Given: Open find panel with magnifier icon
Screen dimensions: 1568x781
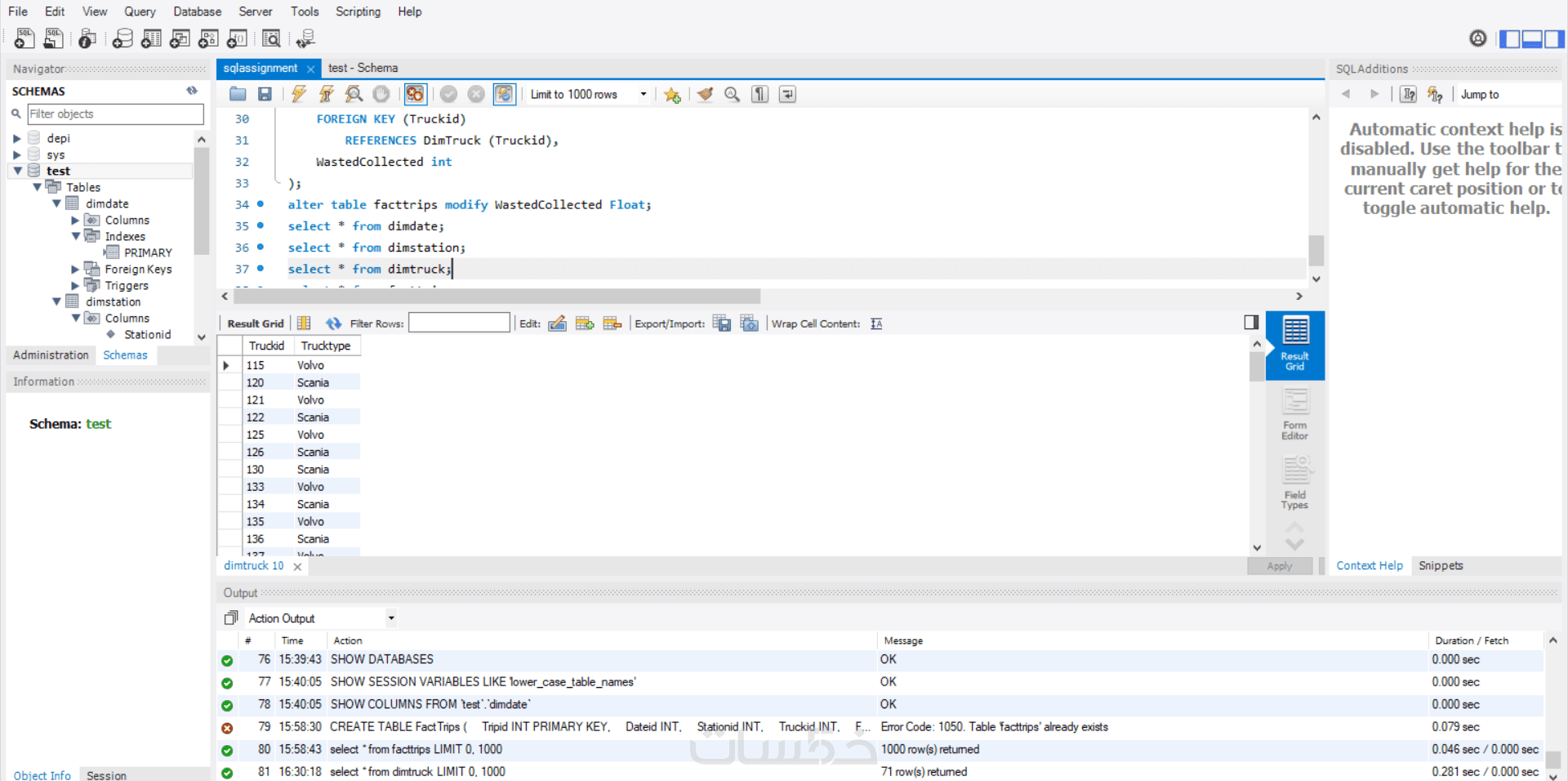Looking at the screenshot, I should point(733,94).
